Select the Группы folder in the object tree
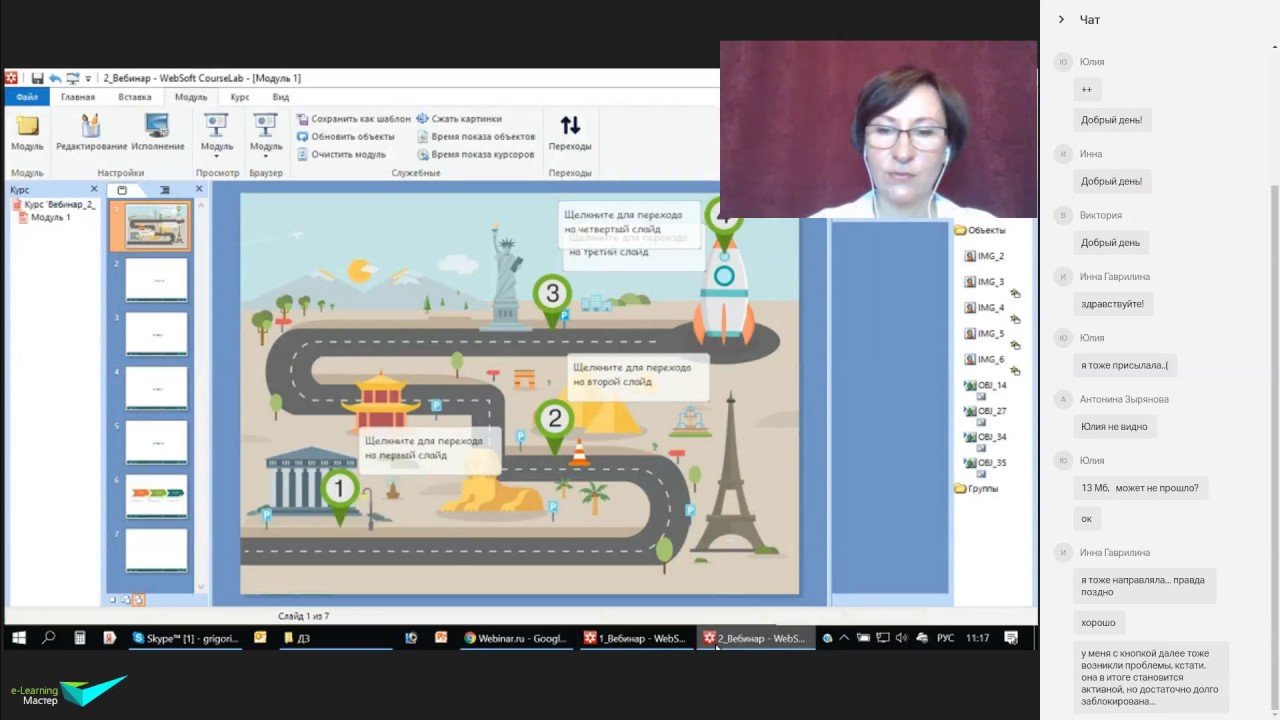 (977, 489)
